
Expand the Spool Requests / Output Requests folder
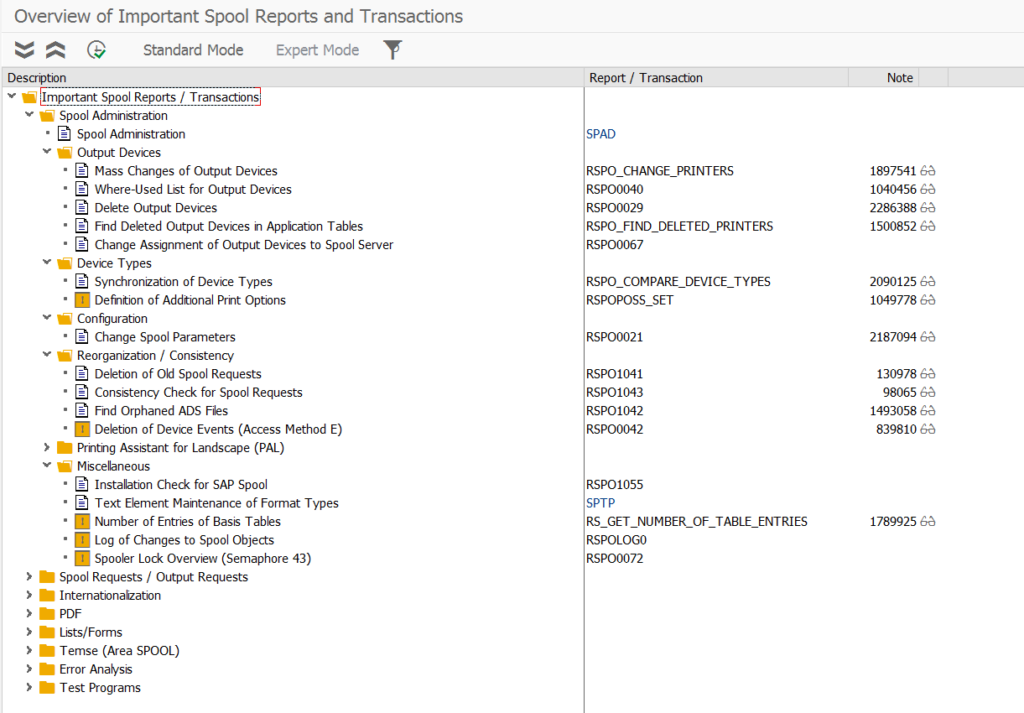[x=29, y=577]
